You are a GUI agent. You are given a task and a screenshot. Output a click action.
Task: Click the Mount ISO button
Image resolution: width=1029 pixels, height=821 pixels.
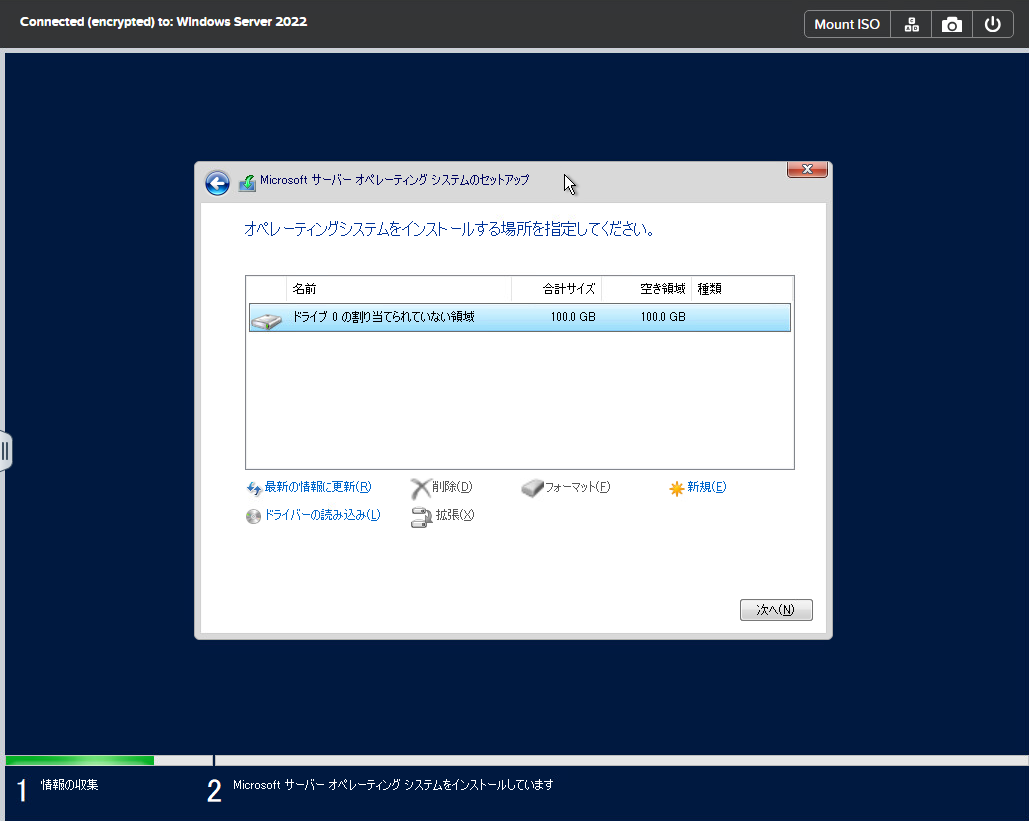point(847,25)
